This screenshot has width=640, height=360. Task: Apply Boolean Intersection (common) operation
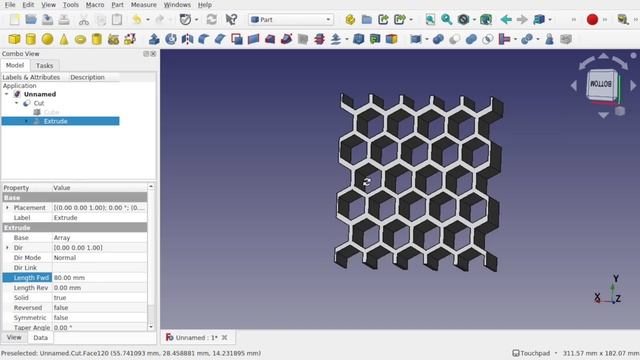487,39
